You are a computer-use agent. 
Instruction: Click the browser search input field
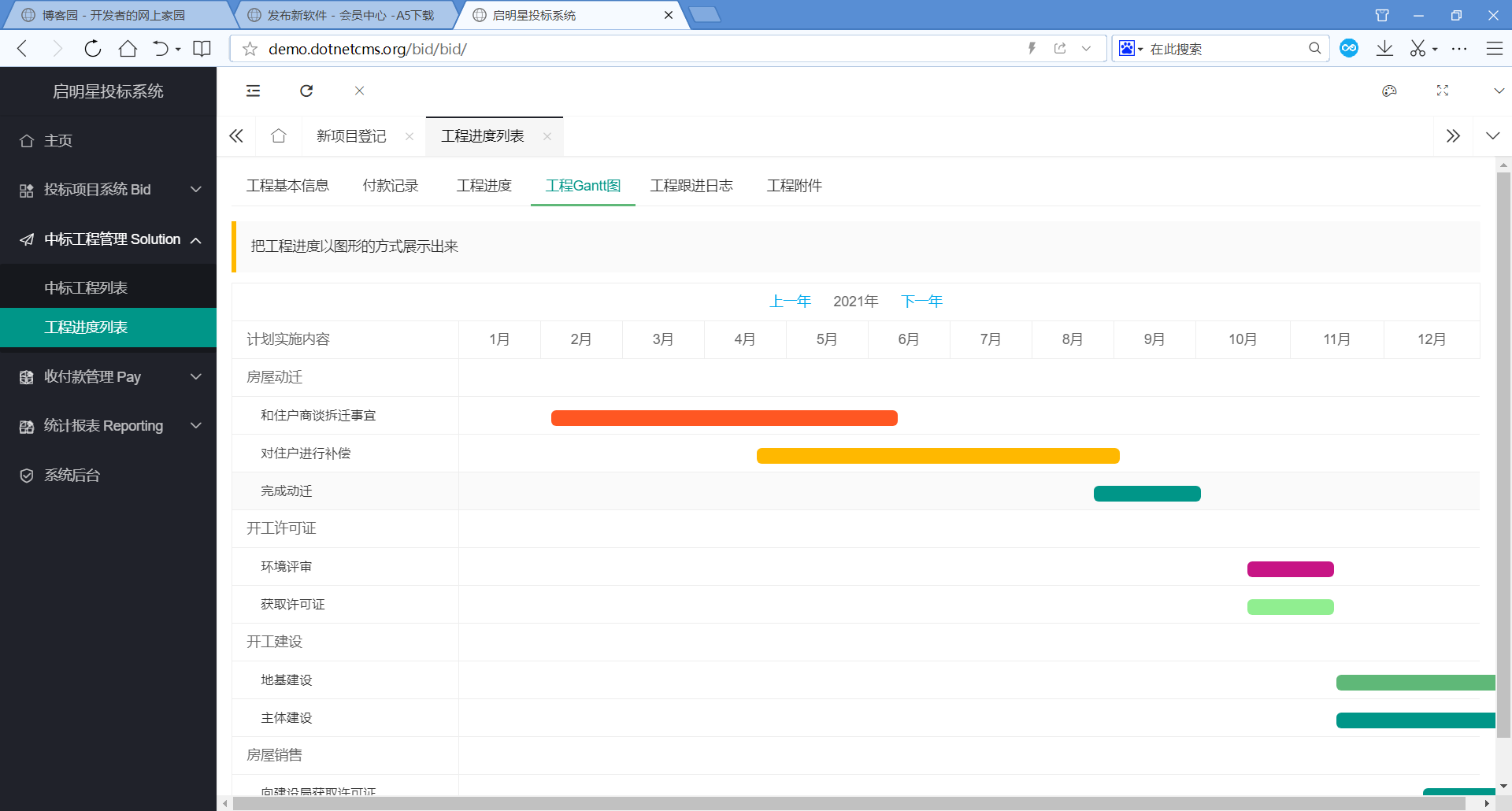(1225, 49)
